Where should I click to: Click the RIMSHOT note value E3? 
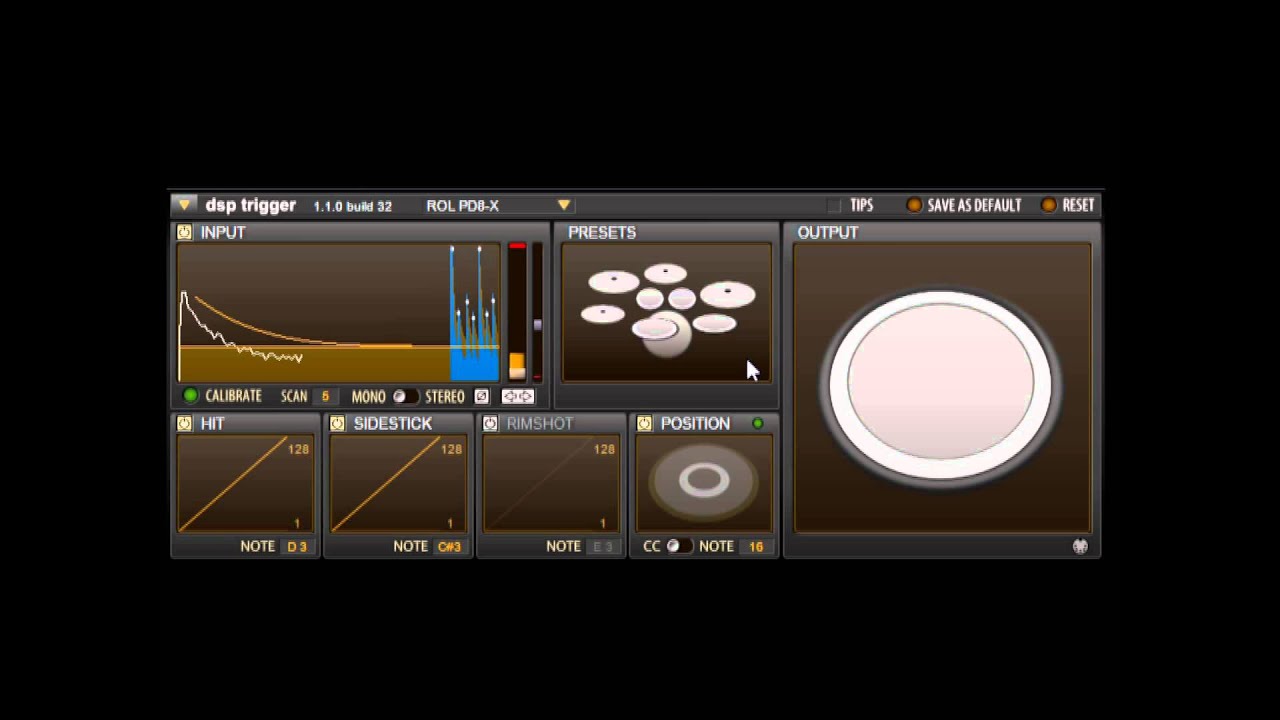(x=603, y=546)
